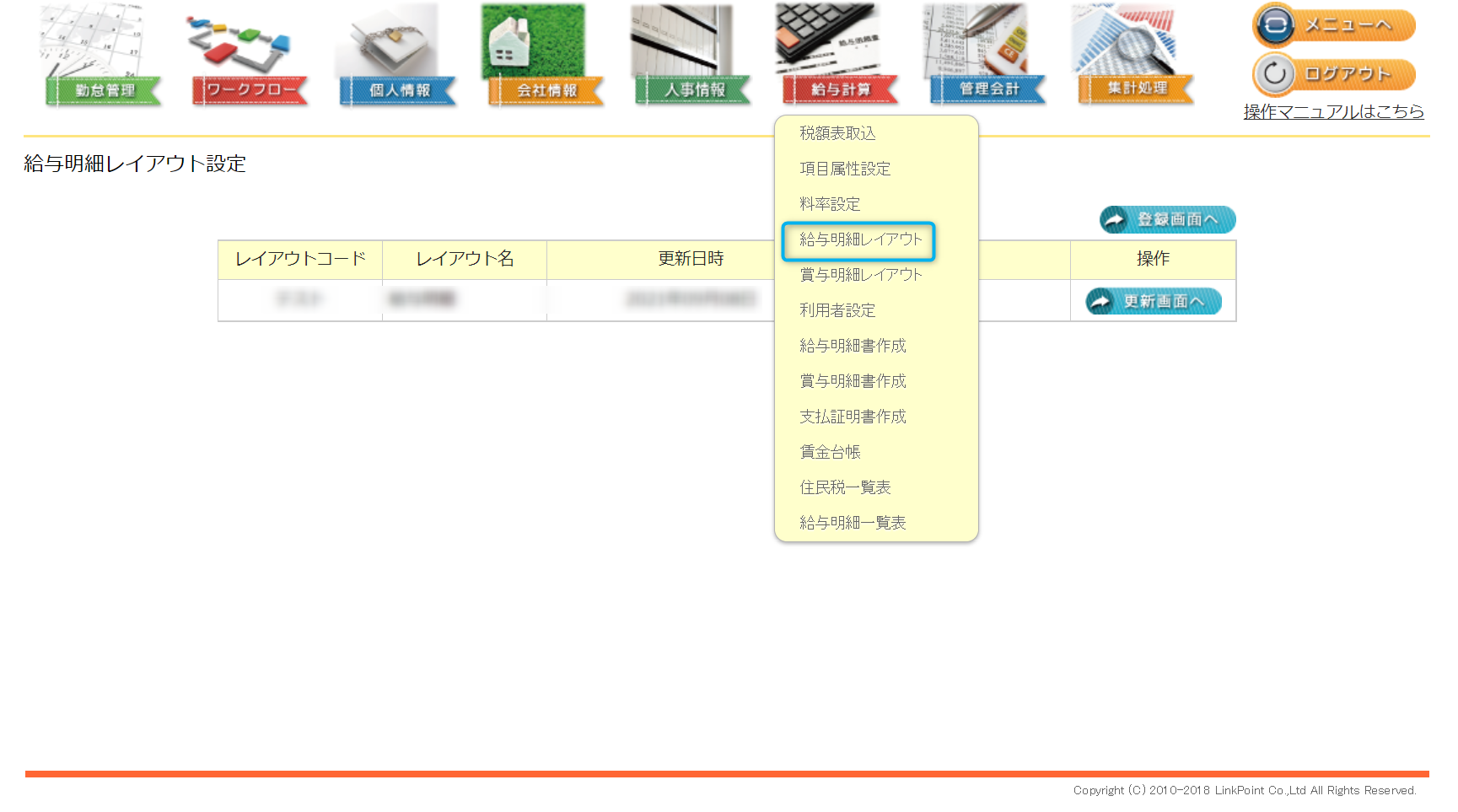
Task: Open 賞与明細レイアウト menu item
Action: pyautogui.click(x=860, y=275)
